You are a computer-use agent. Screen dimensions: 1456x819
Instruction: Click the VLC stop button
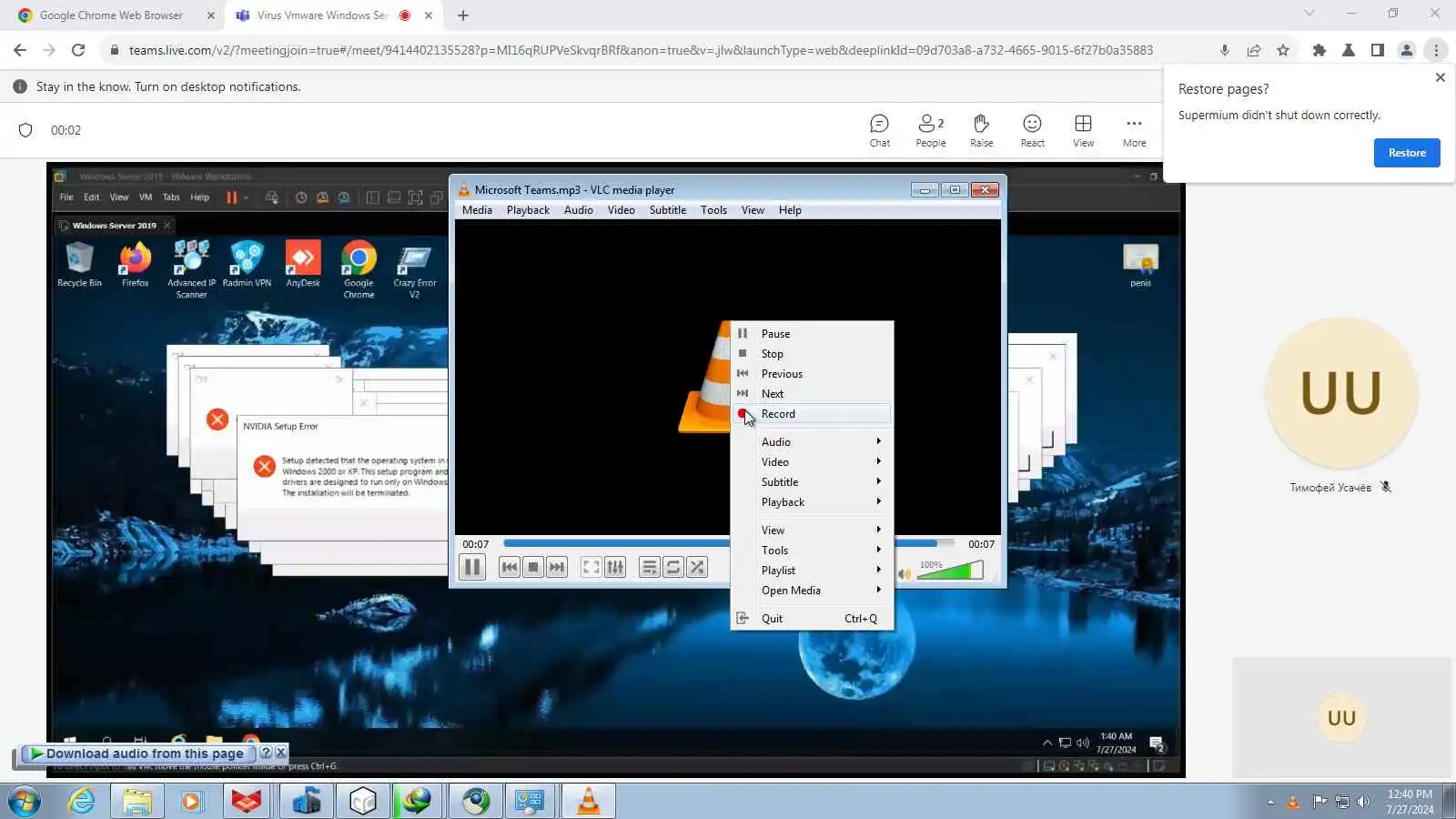click(533, 568)
